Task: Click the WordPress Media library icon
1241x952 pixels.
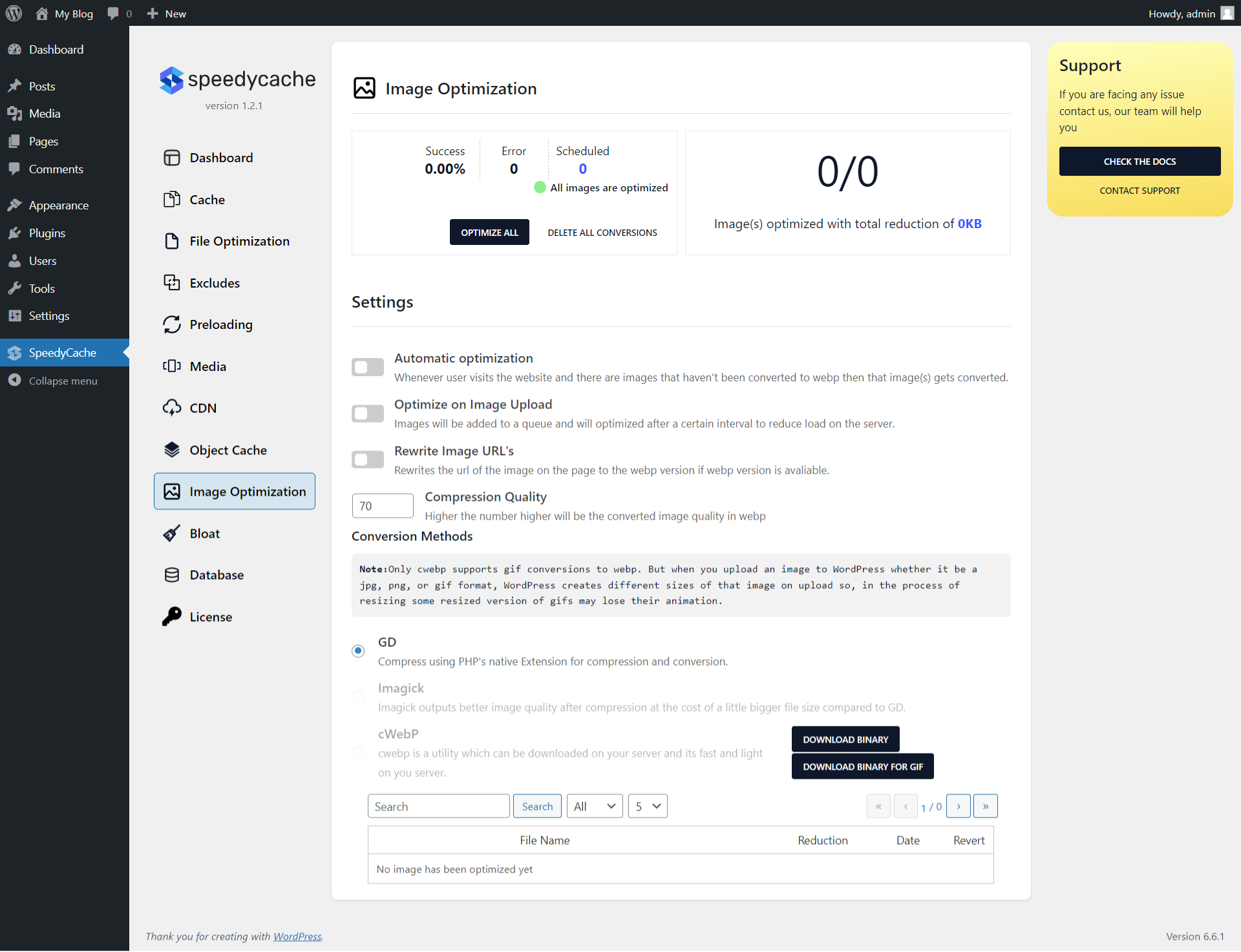Action: [15, 114]
